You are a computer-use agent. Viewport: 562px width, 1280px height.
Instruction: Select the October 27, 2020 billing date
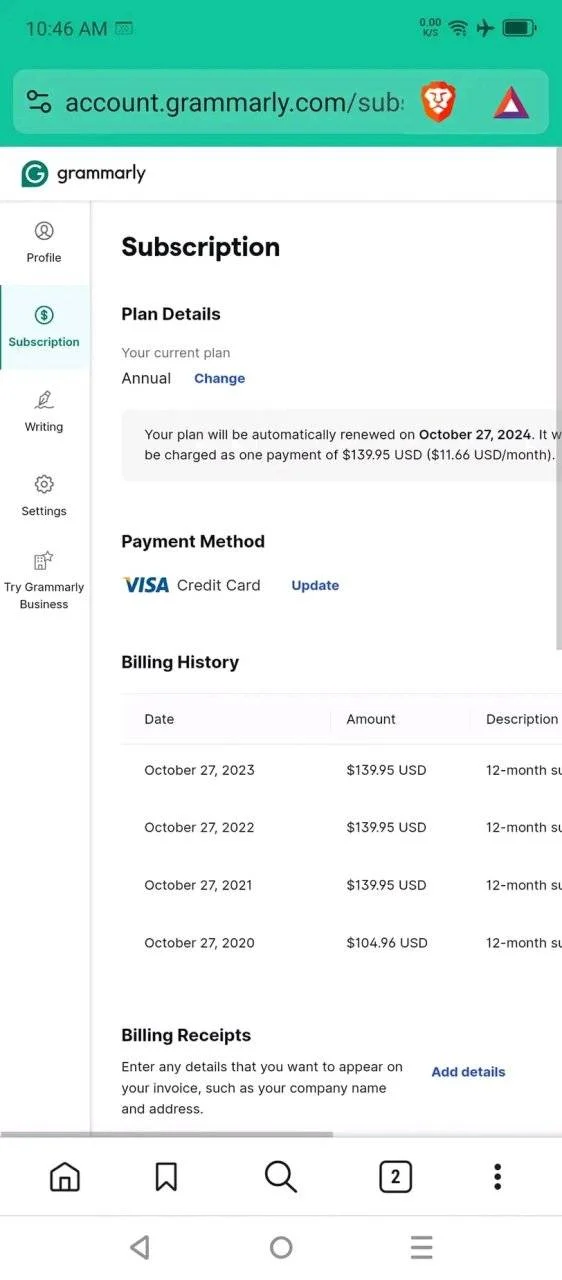pos(199,942)
